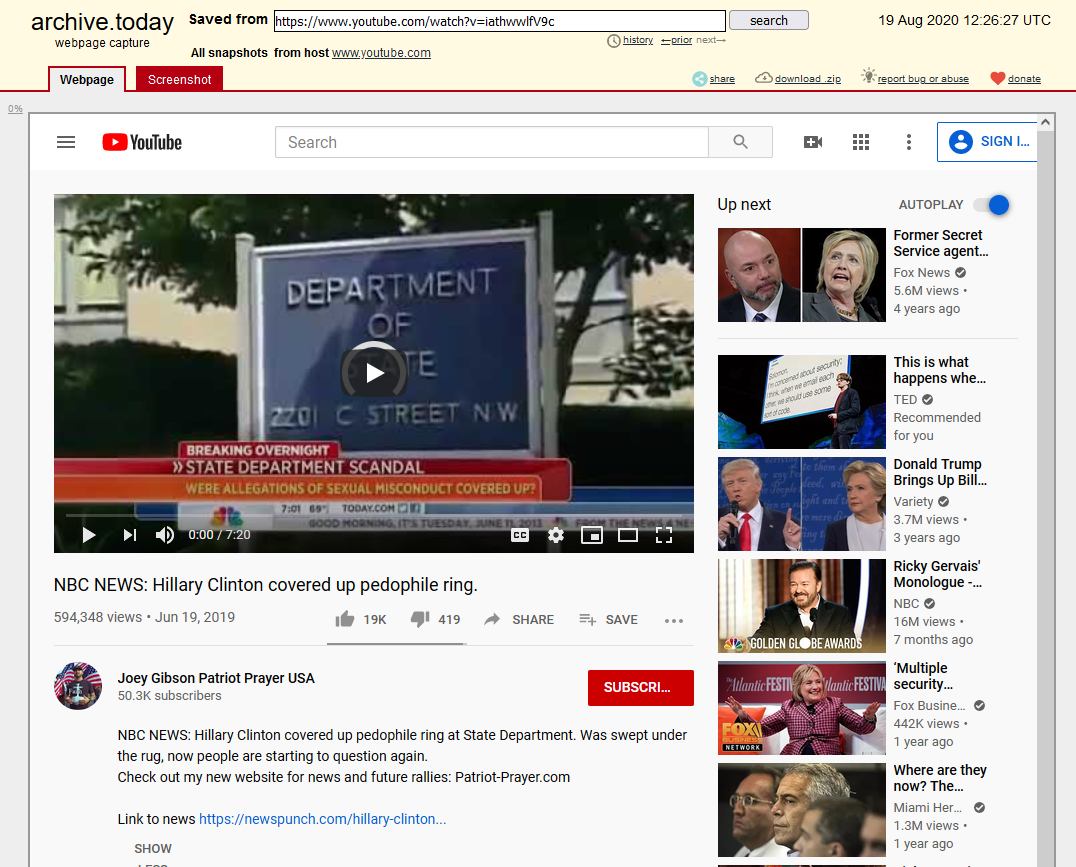
Task: Play the video with the center play button
Action: [x=374, y=373]
